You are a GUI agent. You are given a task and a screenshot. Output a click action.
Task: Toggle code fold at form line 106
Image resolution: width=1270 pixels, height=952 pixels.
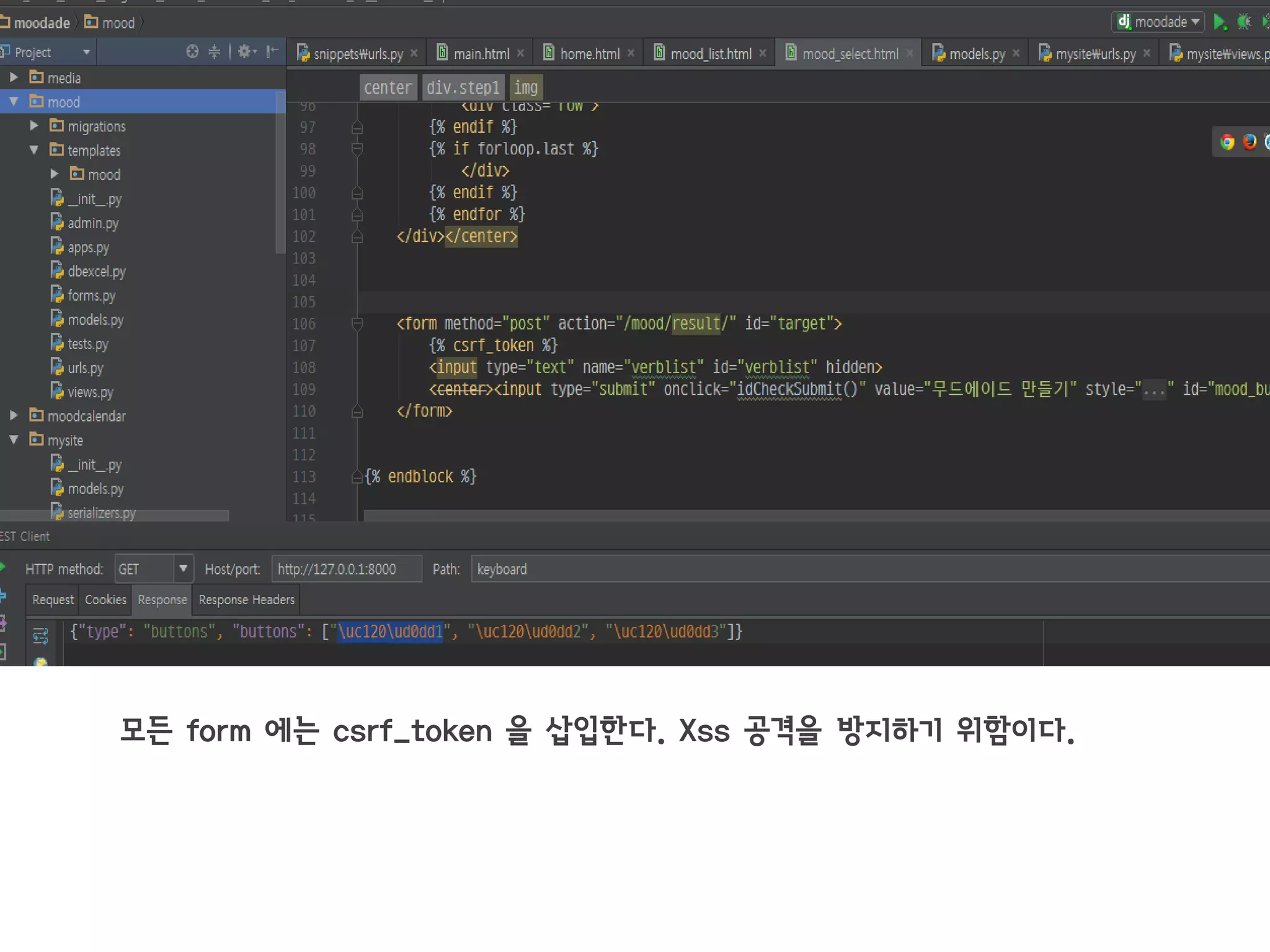[357, 324]
